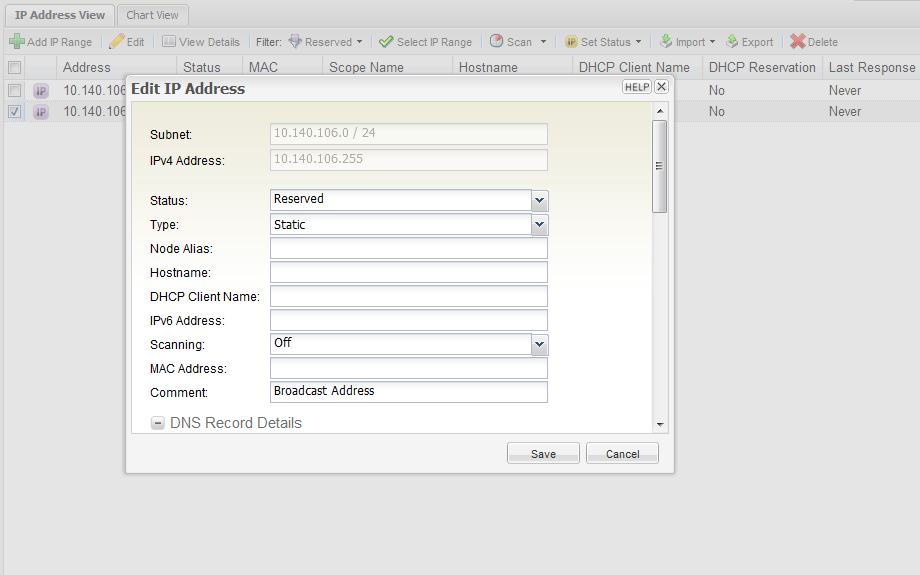The width and height of the screenshot is (920, 575).
Task: Click into the IPv6 Address field
Action: (408, 320)
